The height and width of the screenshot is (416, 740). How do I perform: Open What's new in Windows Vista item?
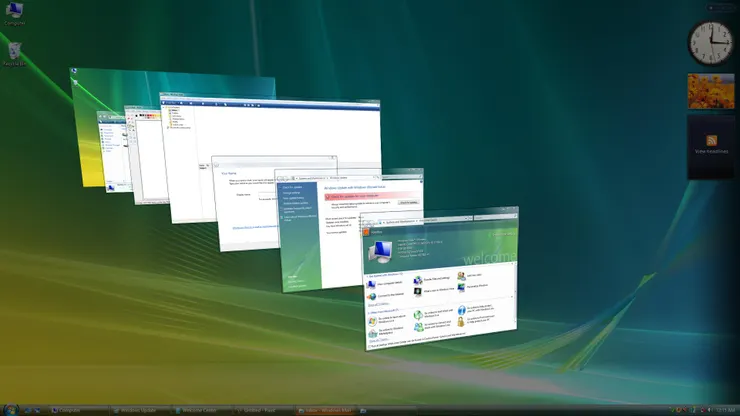point(434,291)
